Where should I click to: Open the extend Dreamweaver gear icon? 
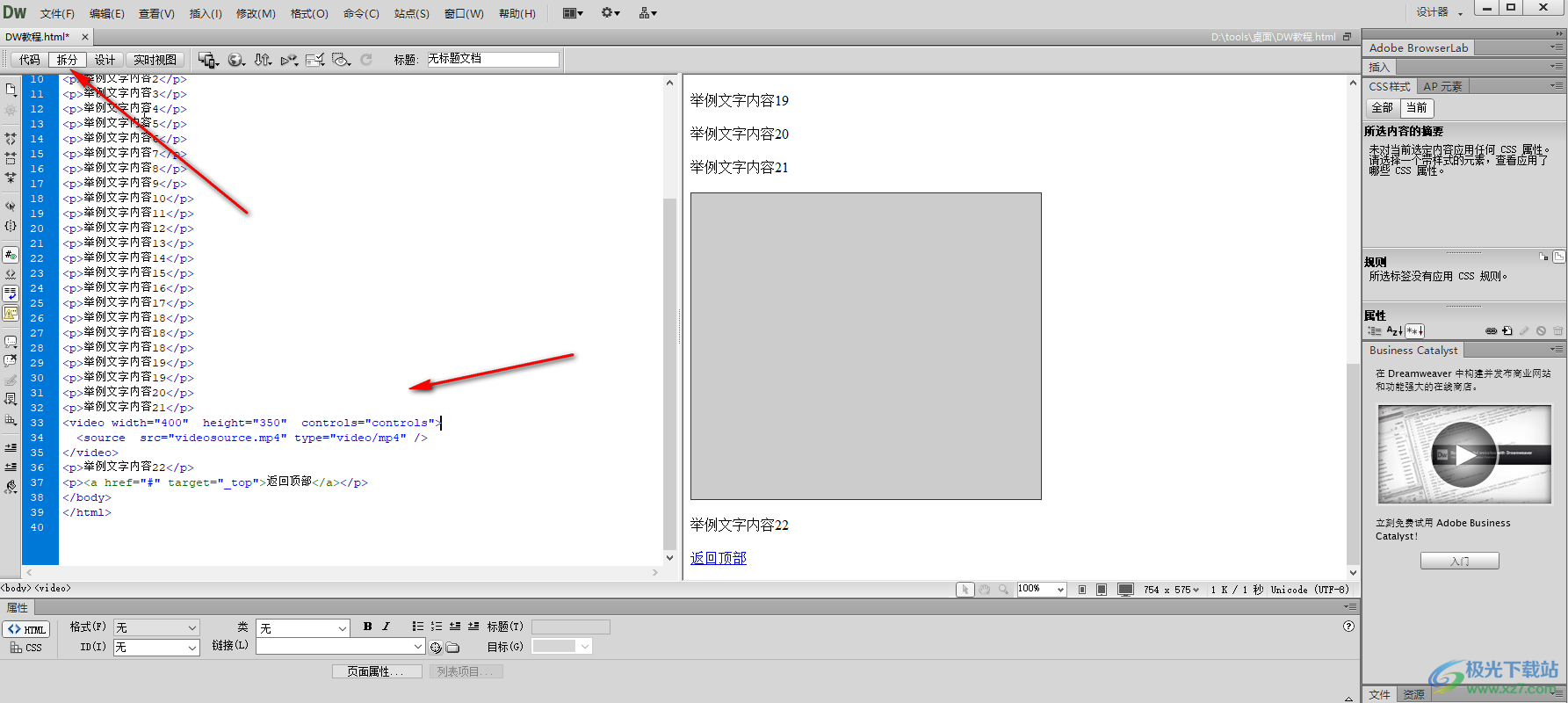(611, 13)
